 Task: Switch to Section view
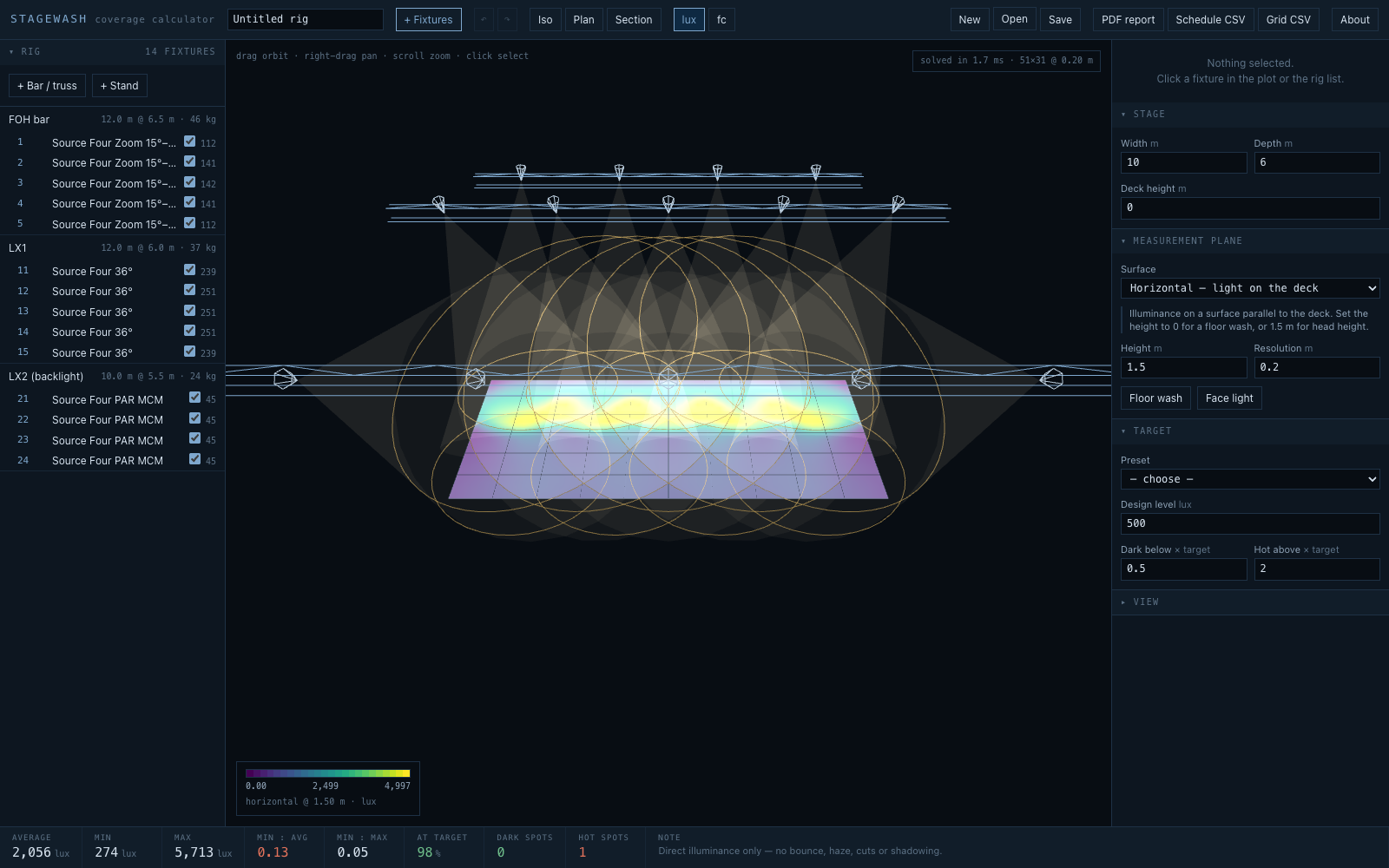click(x=634, y=19)
